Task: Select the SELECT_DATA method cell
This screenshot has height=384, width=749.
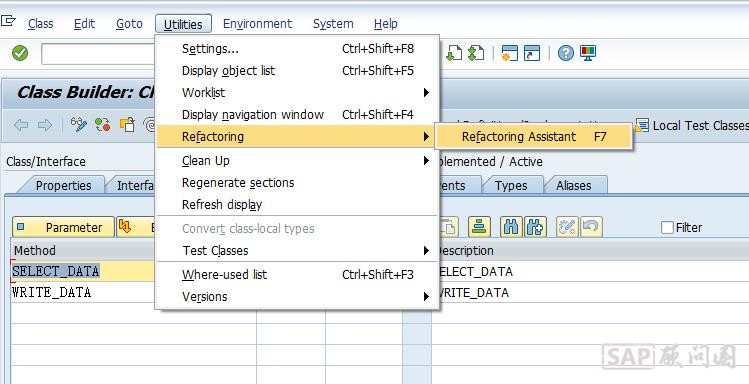Action: [83, 271]
